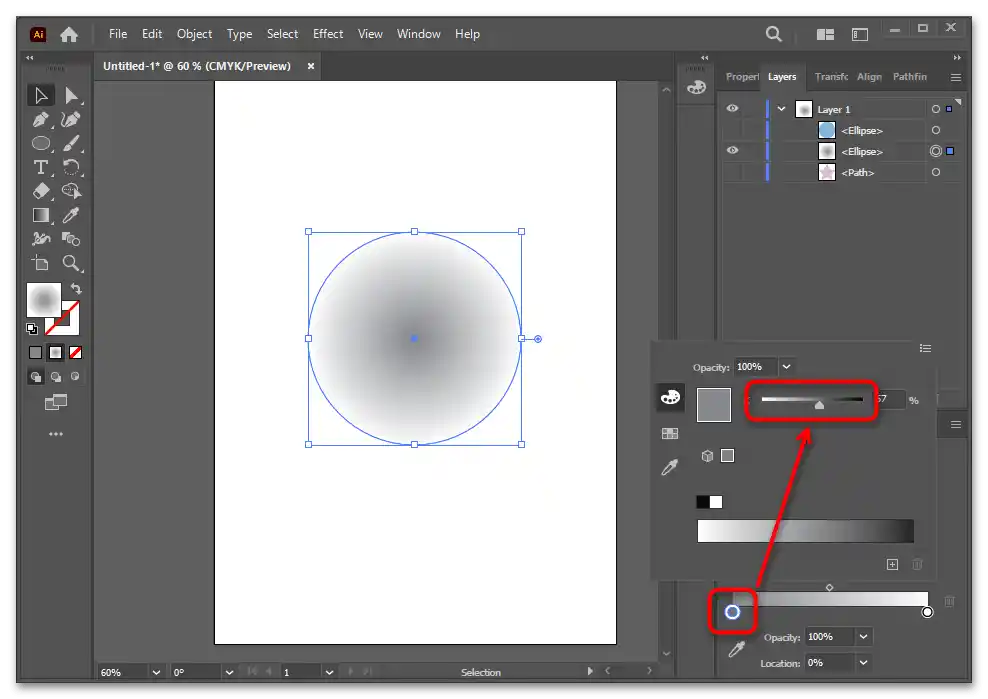Image resolution: width=988 pixels, height=699 pixels.
Task: Open the gradient stop Location dropdown
Action: pyautogui.click(x=864, y=662)
